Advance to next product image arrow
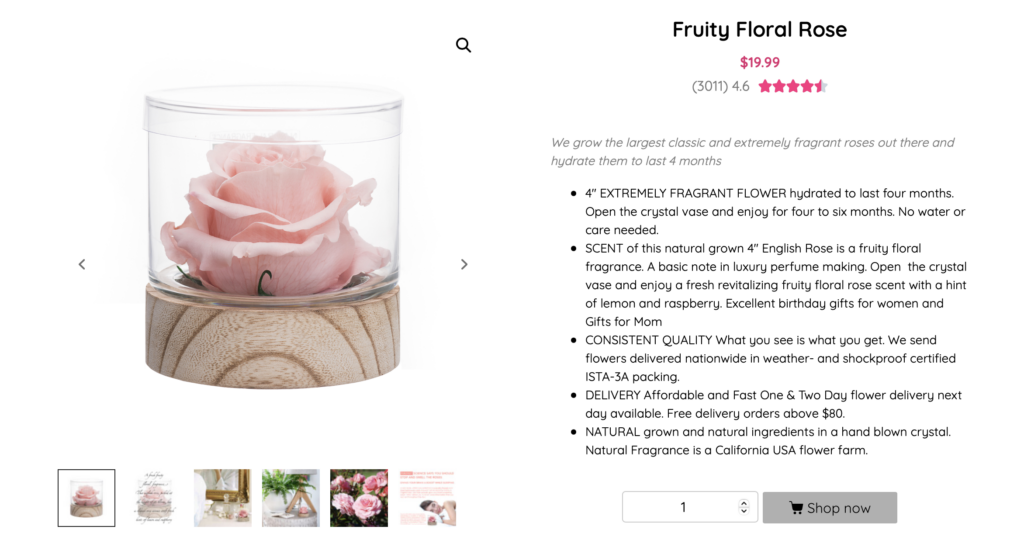The width and height of the screenshot is (1024, 540). (464, 265)
